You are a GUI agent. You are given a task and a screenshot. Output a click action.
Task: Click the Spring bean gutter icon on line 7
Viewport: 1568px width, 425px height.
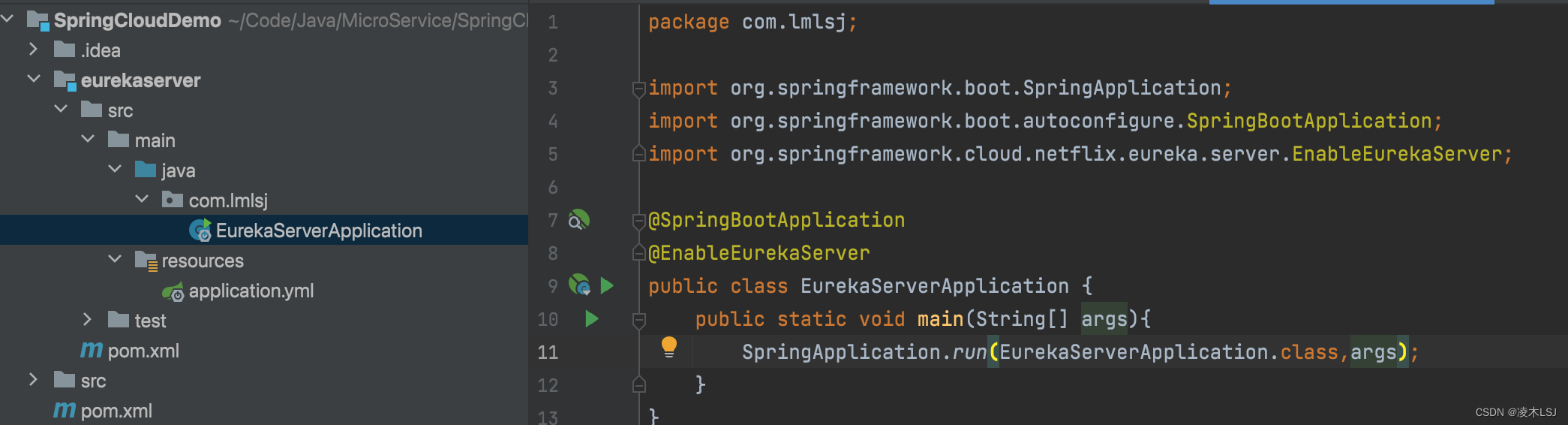(x=578, y=220)
